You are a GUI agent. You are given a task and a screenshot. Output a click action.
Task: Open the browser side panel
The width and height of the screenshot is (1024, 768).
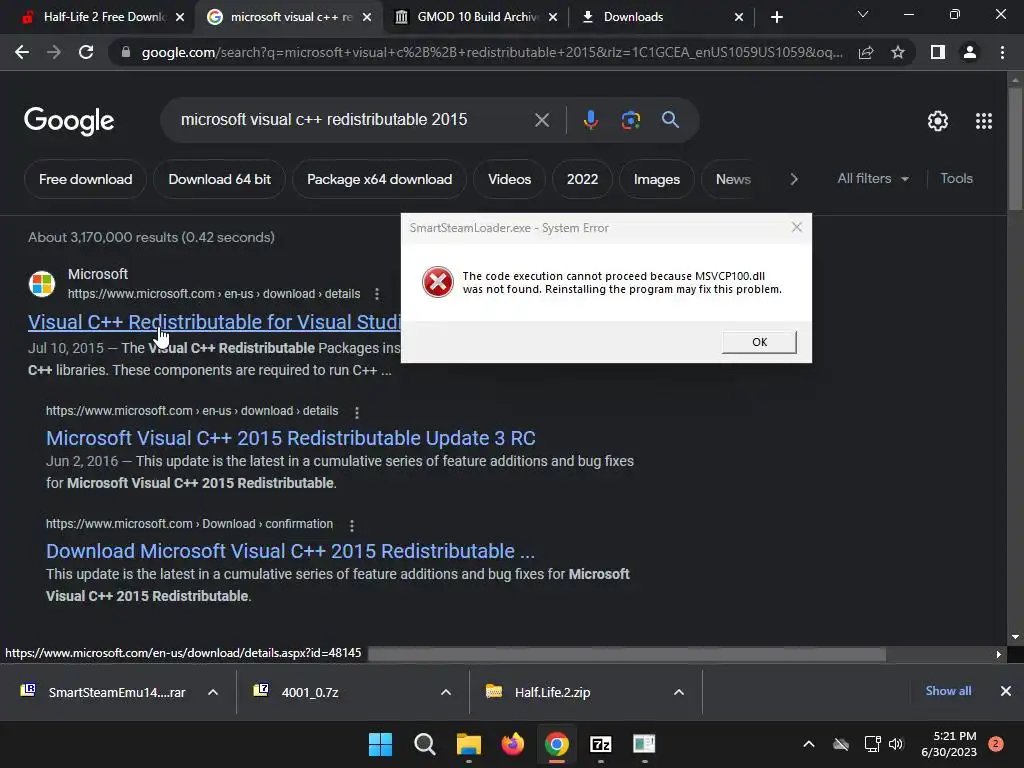tap(938, 52)
